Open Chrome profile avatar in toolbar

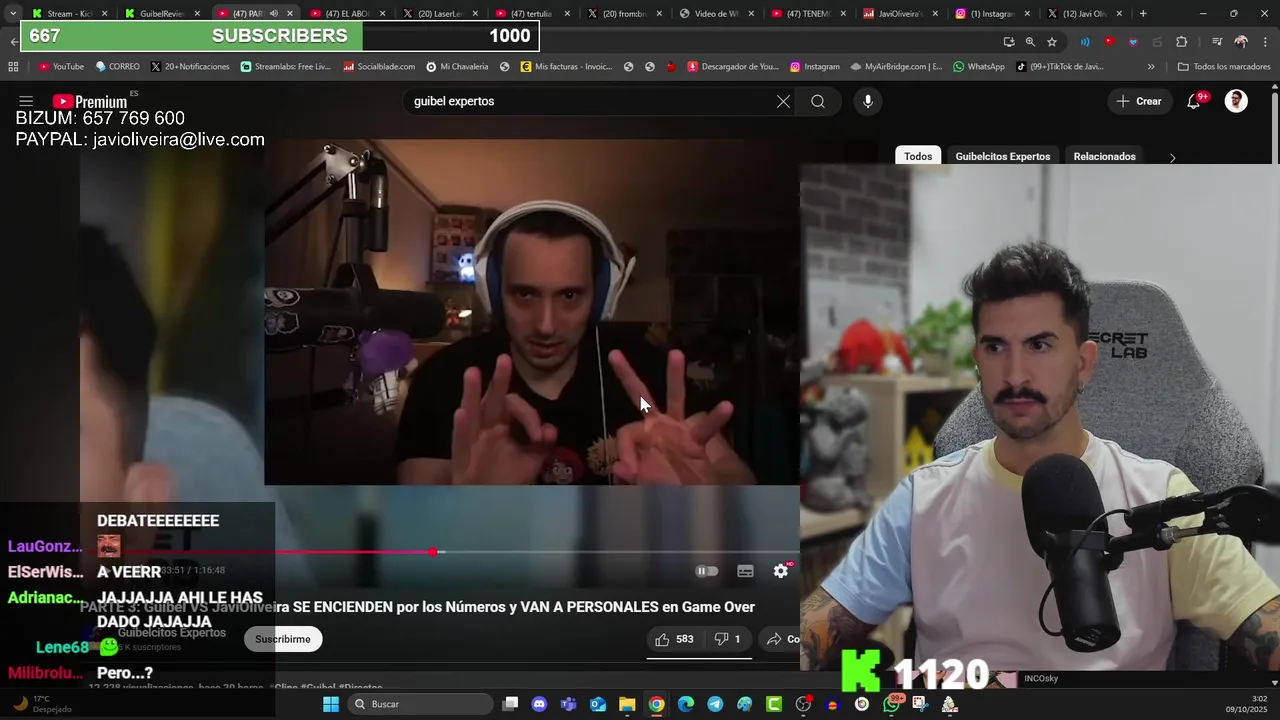pos(1241,42)
